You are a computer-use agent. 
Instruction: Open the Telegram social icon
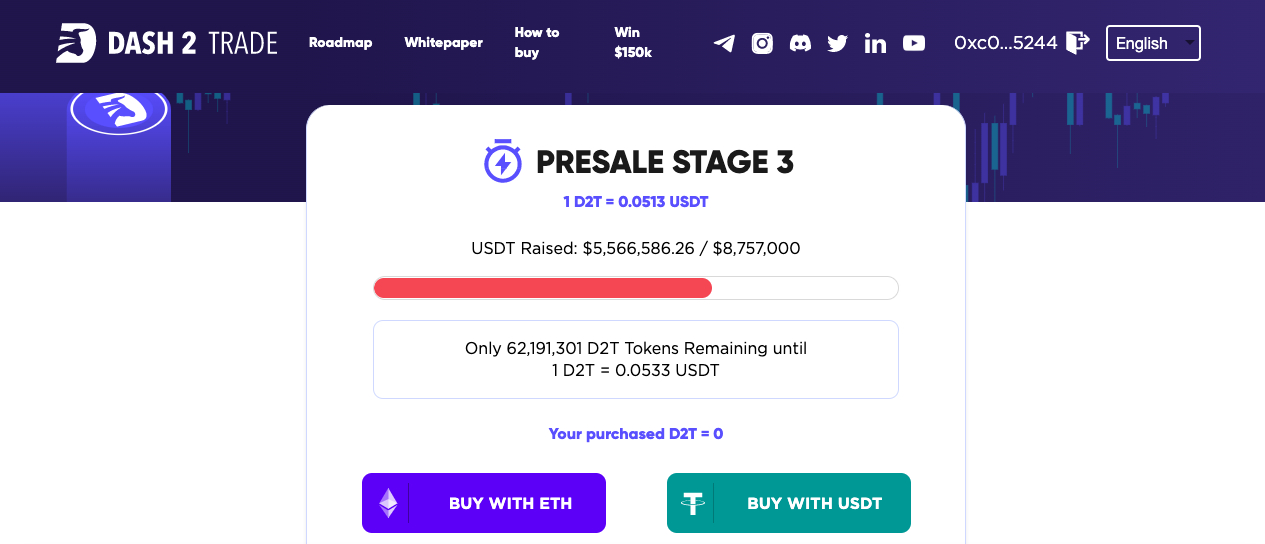(x=724, y=43)
